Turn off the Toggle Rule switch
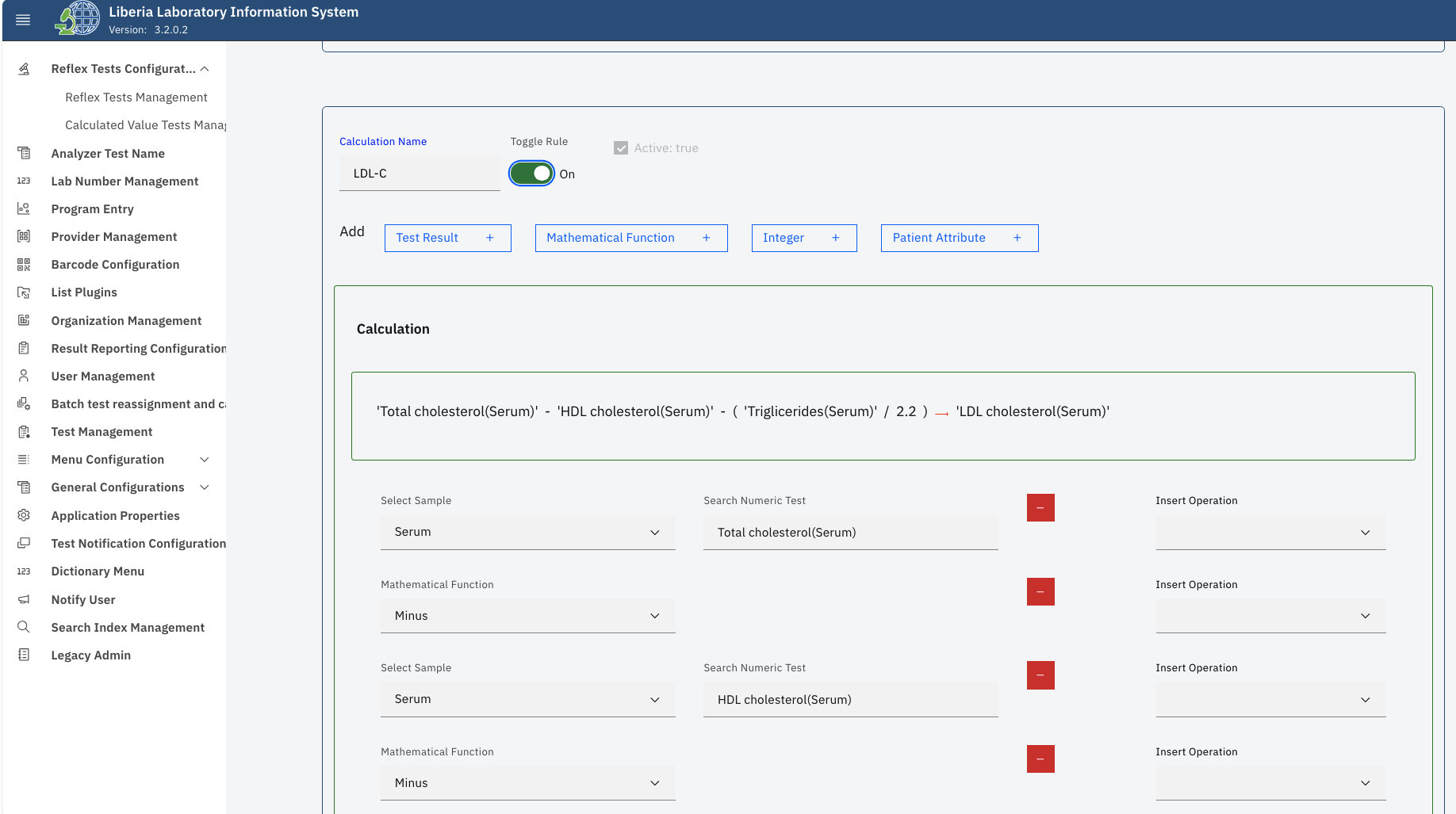This screenshot has height=814, width=1456. tap(531, 174)
